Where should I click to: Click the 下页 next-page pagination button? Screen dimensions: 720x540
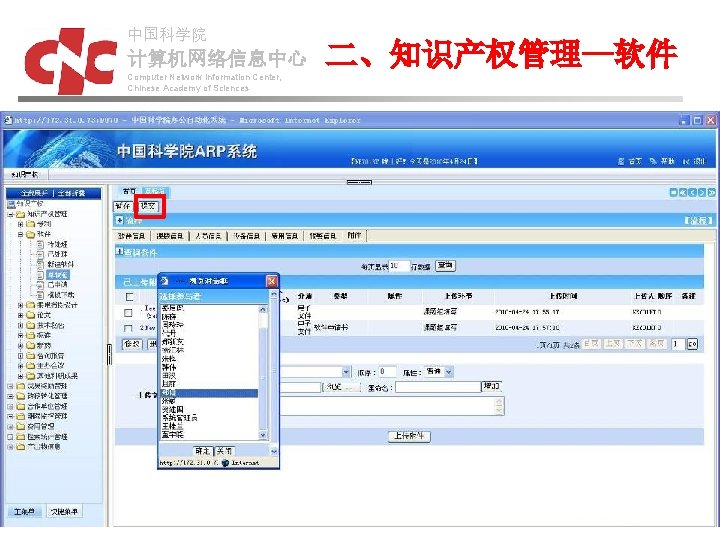point(635,344)
